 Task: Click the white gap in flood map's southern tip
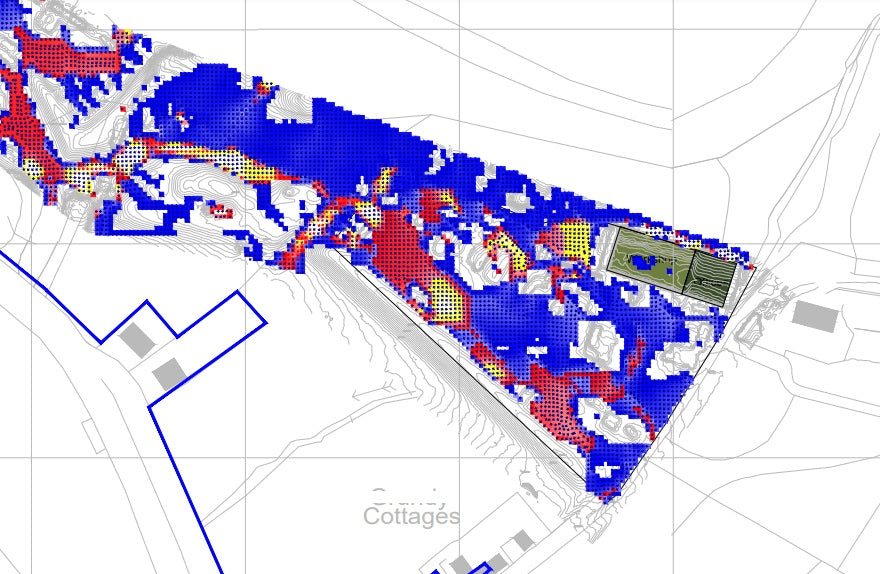(606, 470)
